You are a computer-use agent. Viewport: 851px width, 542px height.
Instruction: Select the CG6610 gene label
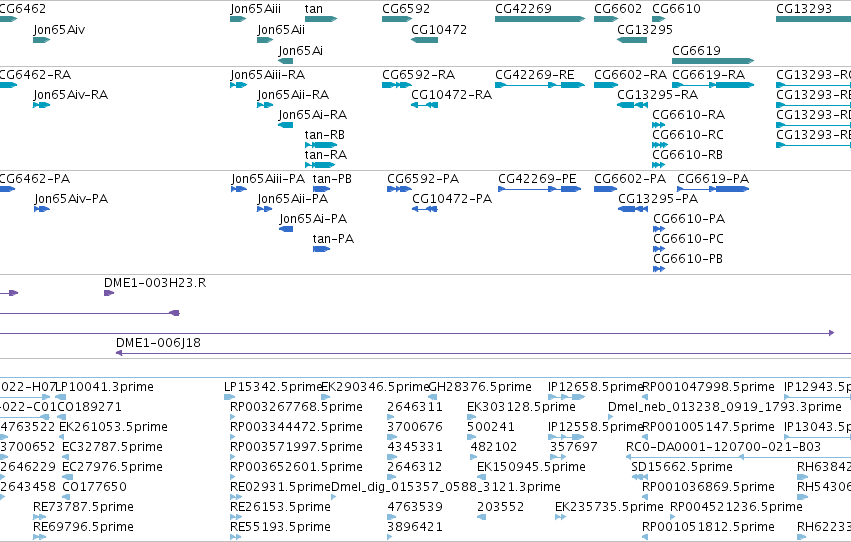click(x=676, y=9)
